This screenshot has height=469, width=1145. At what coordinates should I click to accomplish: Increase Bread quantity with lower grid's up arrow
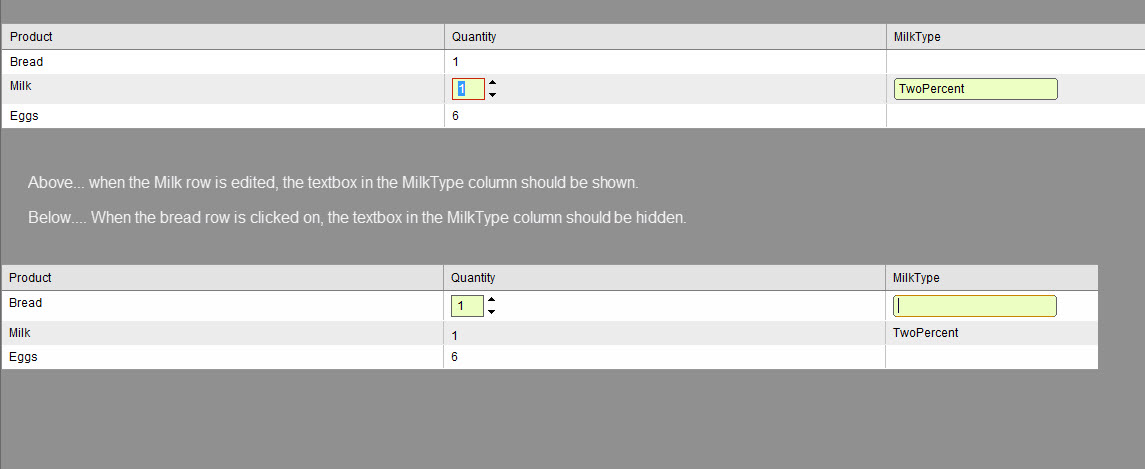tap(492, 300)
